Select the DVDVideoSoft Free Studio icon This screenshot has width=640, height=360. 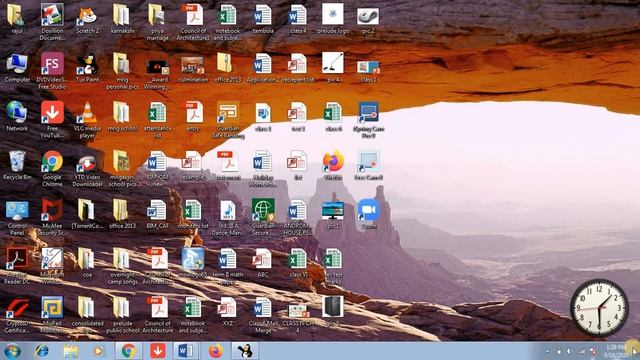pos(52,71)
